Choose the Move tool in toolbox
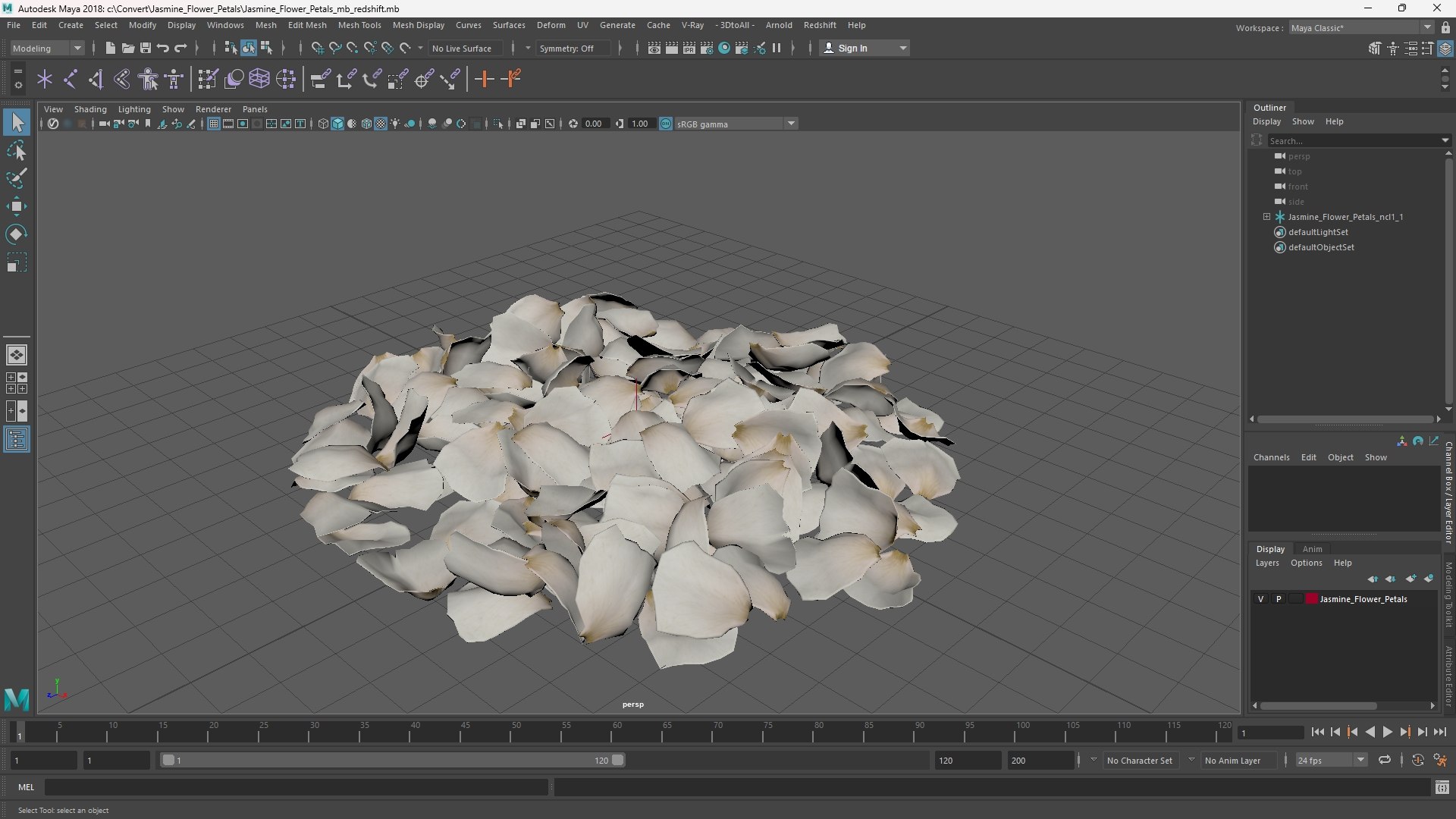Screen dimensions: 1456x819 pyautogui.click(x=17, y=206)
